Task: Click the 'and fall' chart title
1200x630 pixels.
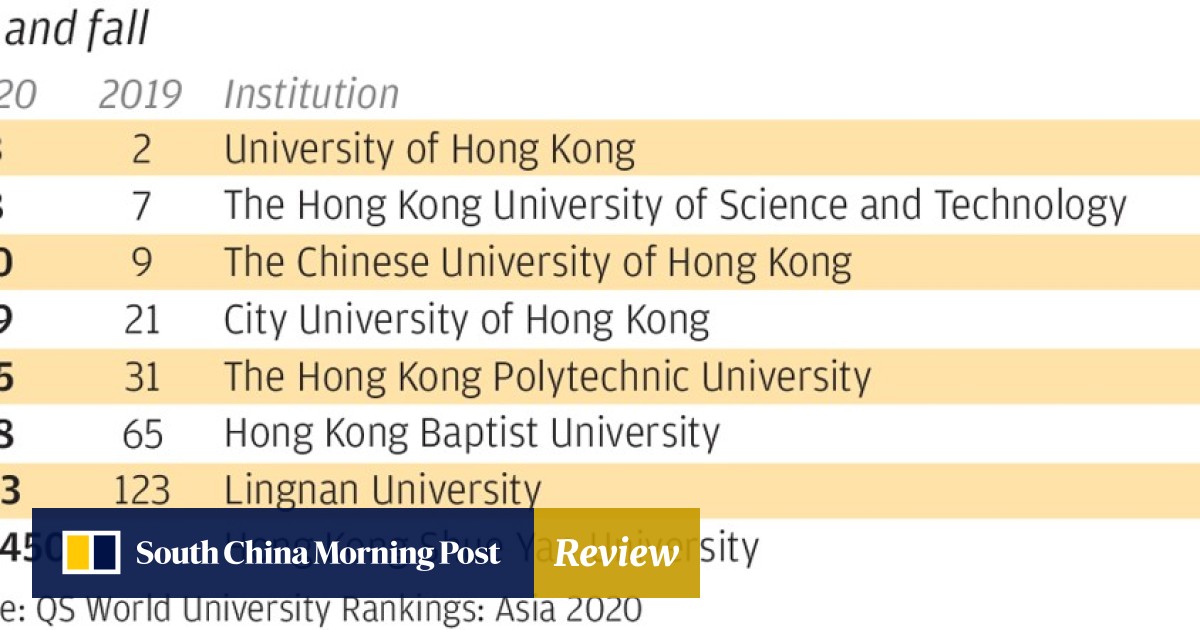Action: 77,30
